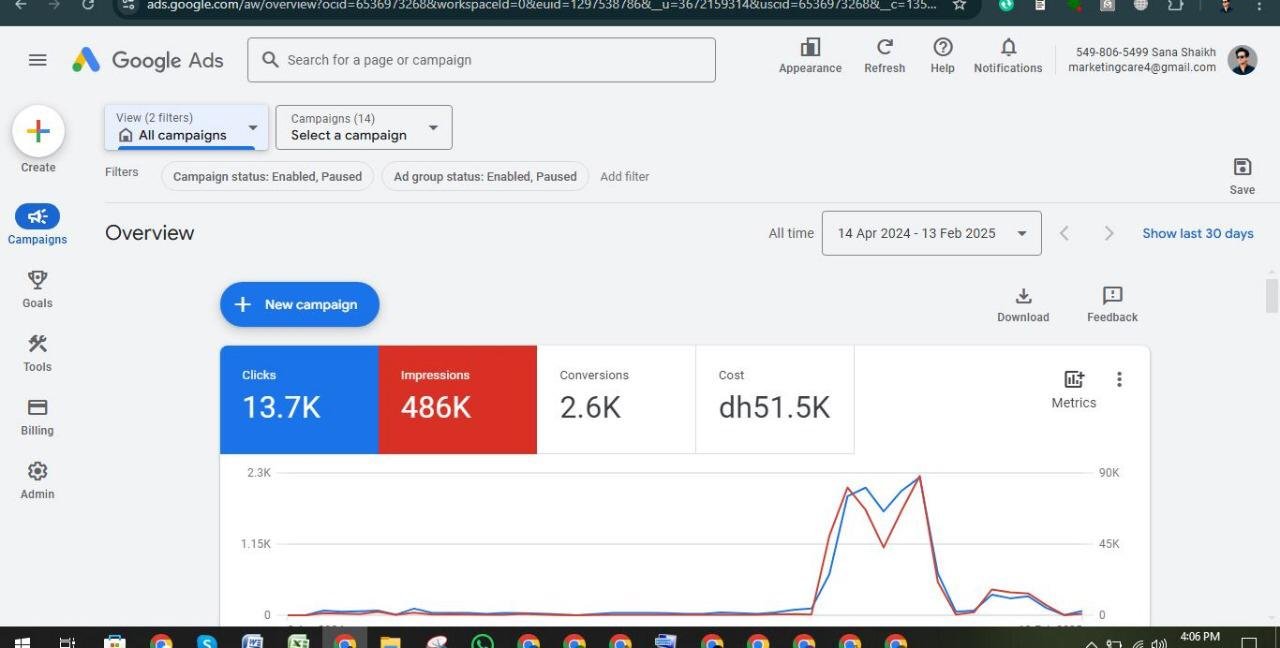
Task: Focus the page or campaign search field
Action: pos(481,60)
